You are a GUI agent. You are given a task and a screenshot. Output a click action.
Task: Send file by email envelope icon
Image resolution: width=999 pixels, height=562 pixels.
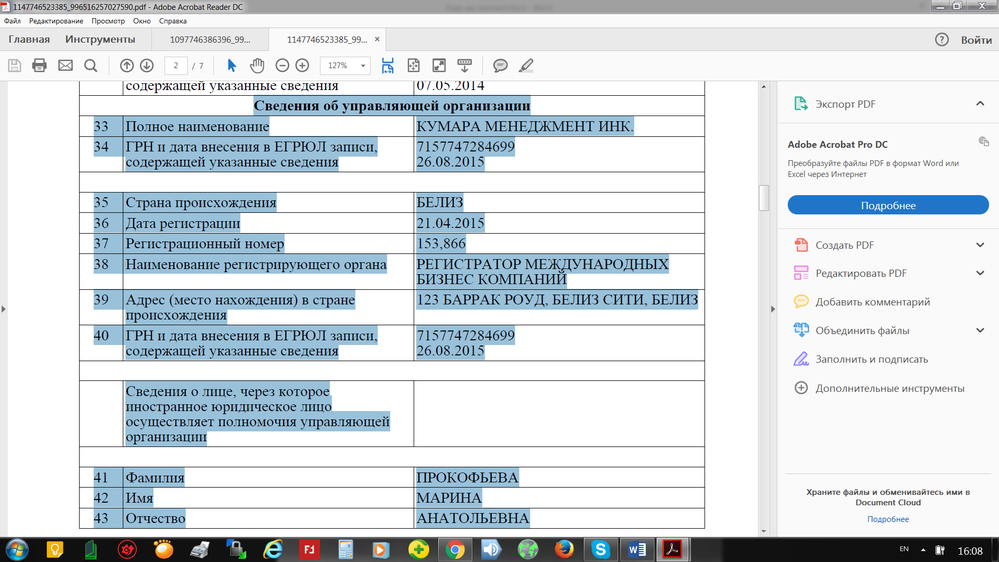[65, 66]
